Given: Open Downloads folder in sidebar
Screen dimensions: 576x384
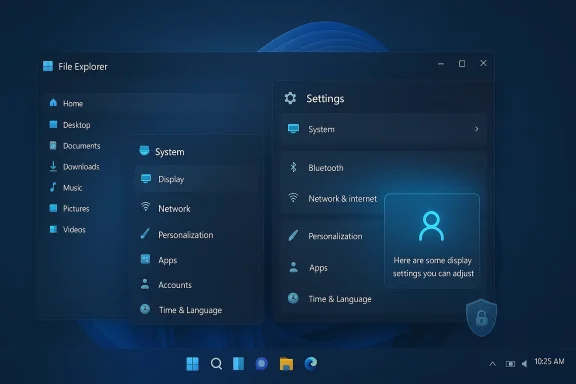Looking at the screenshot, I should 74,167.
